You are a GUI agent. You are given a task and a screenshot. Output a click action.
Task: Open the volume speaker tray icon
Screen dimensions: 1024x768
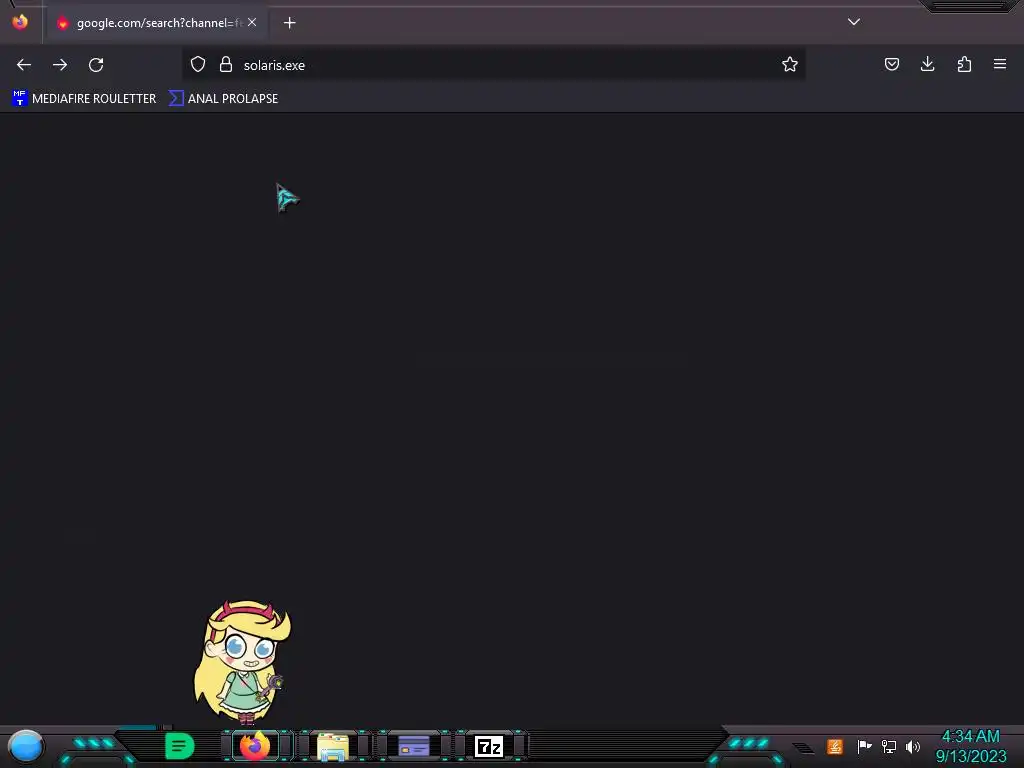pyautogui.click(x=913, y=746)
